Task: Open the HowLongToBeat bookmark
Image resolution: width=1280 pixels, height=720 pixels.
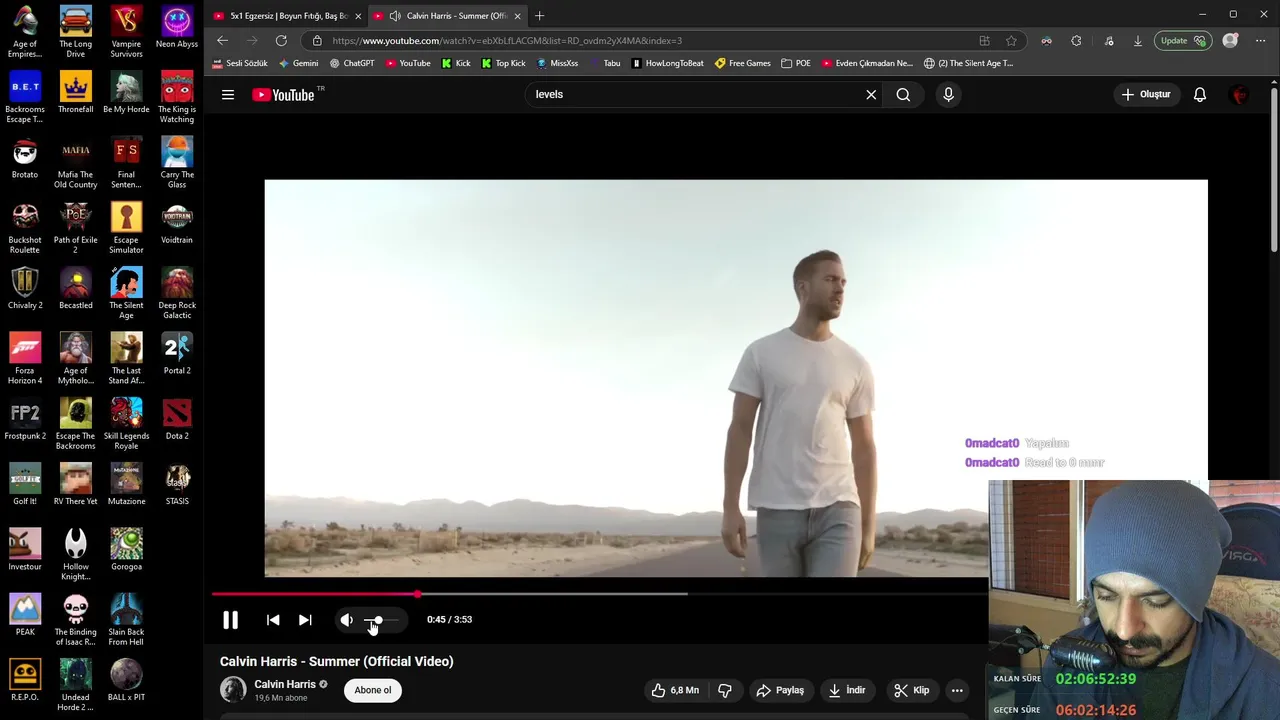Action: click(x=667, y=63)
